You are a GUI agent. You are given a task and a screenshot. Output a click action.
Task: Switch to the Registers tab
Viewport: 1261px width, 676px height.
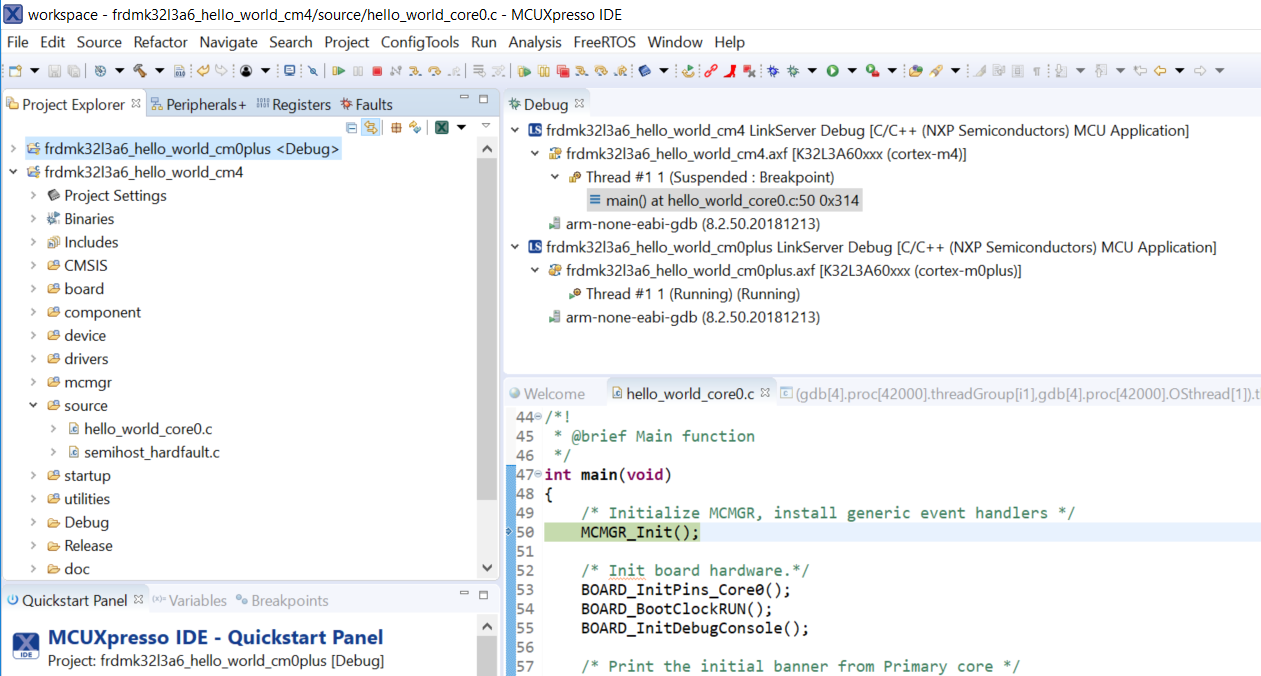click(294, 104)
